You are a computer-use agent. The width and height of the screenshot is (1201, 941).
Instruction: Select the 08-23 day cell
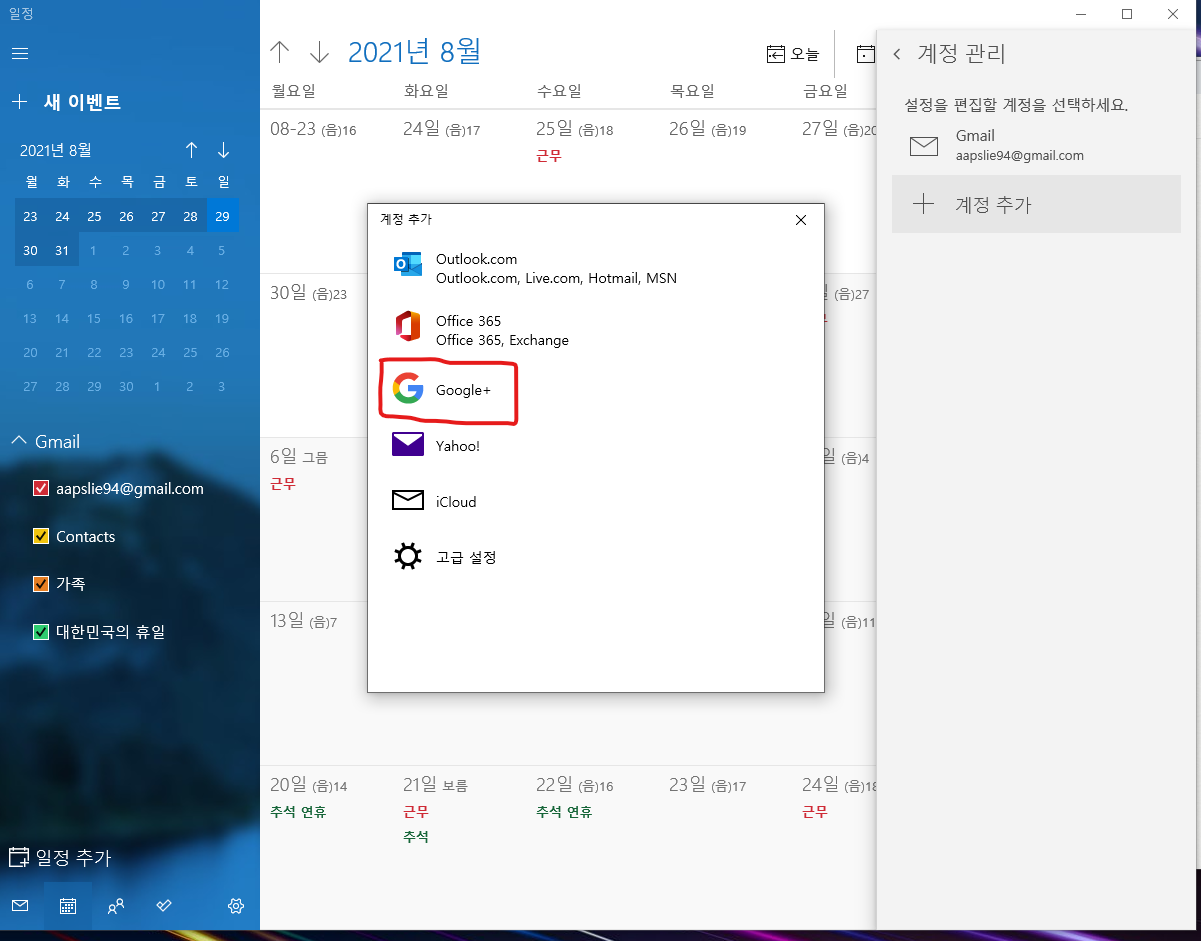pos(326,190)
